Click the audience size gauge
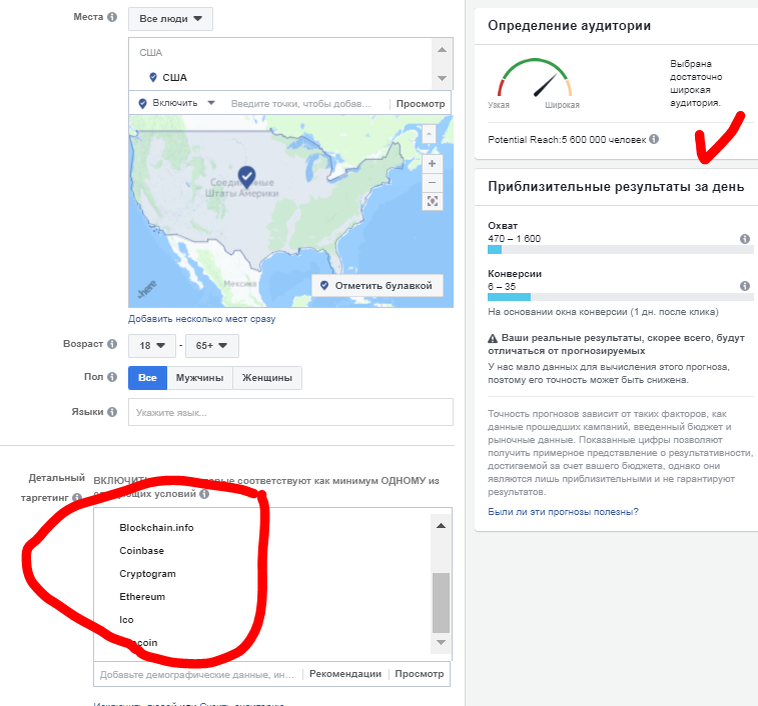Image resolution: width=758 pixels, height=706 pixels. click(x=535, y=78)
